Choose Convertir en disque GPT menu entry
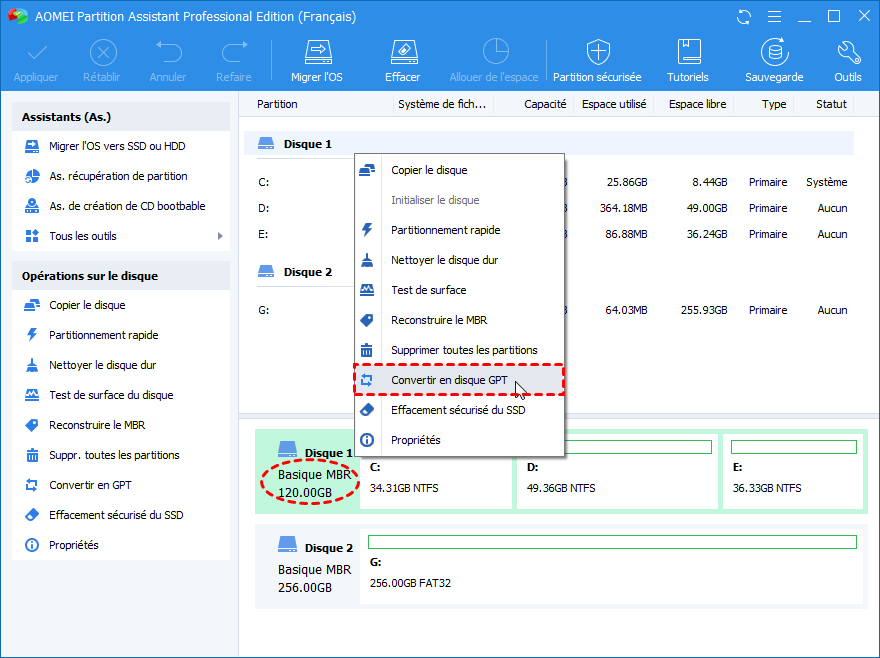The width and height of the screenshot is (880, 658). tap(449, 380)
